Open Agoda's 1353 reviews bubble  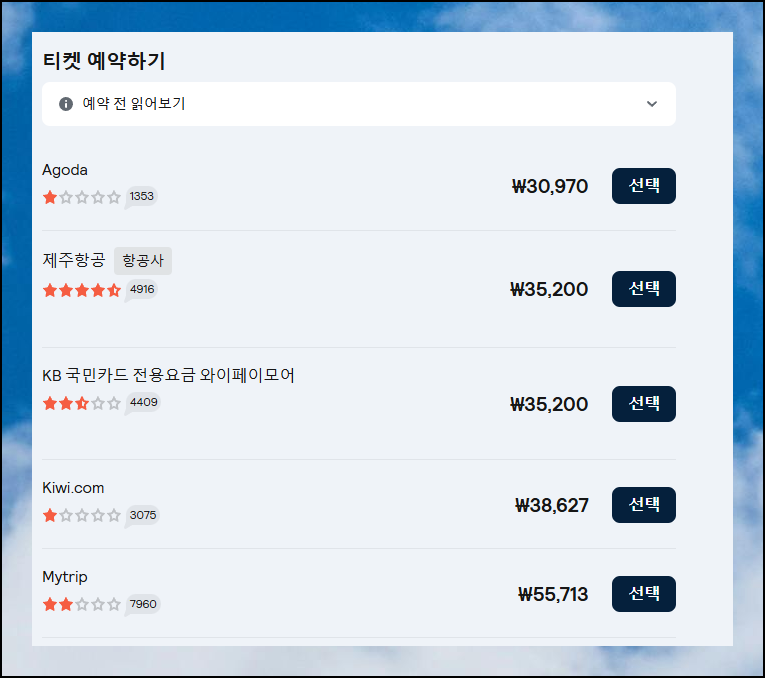tap(141, 197)
